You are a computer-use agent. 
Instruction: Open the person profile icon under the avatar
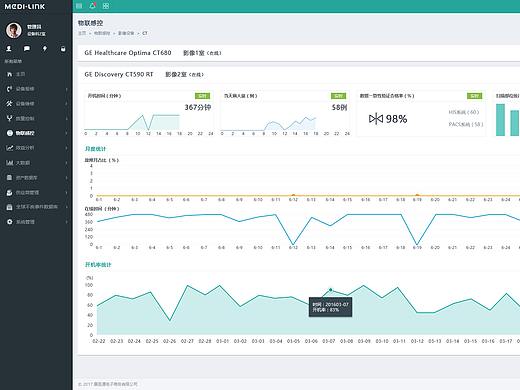point(9,49)
